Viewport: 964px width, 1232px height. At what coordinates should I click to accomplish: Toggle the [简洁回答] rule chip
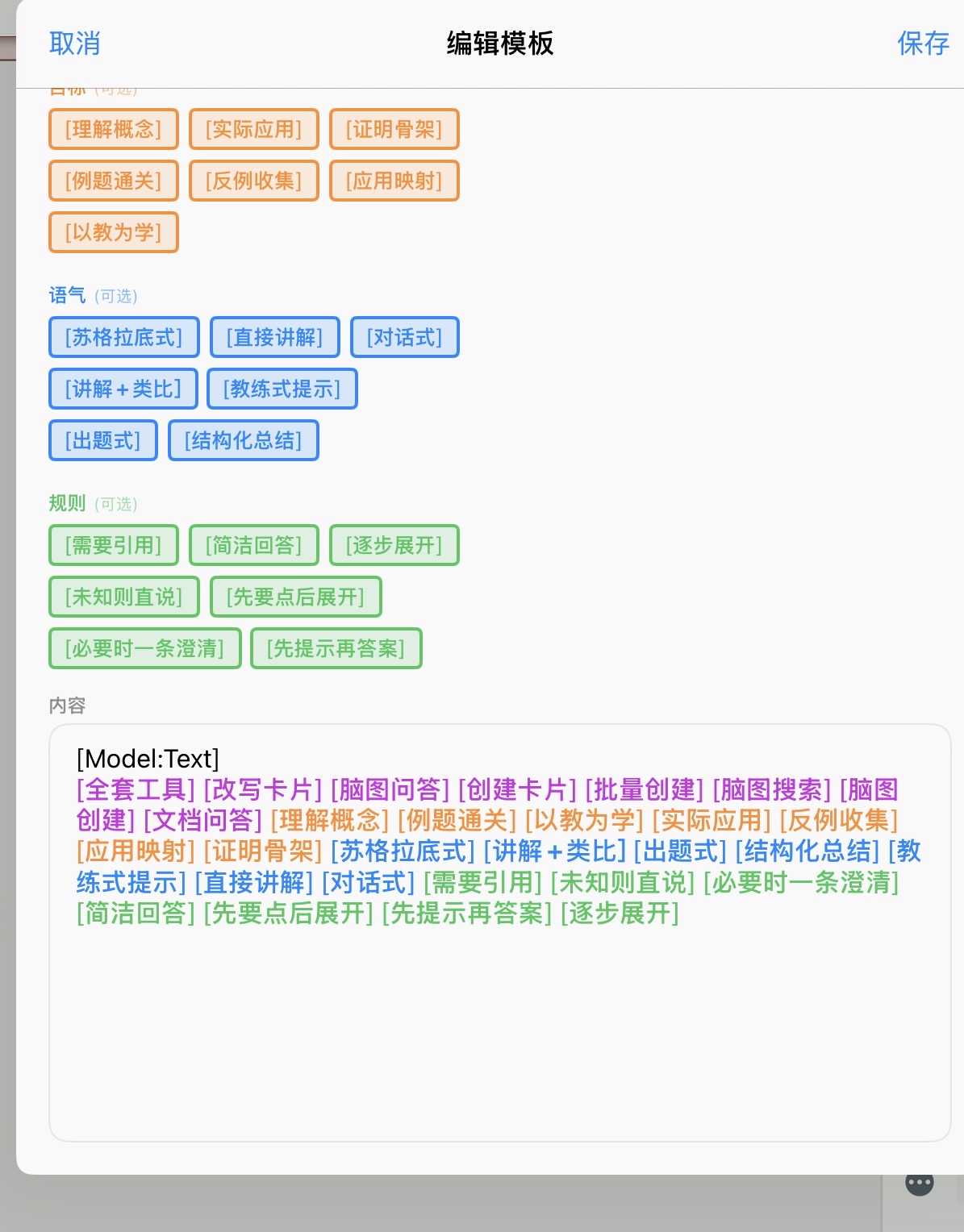pyautogui.click(x=254, y=545)
